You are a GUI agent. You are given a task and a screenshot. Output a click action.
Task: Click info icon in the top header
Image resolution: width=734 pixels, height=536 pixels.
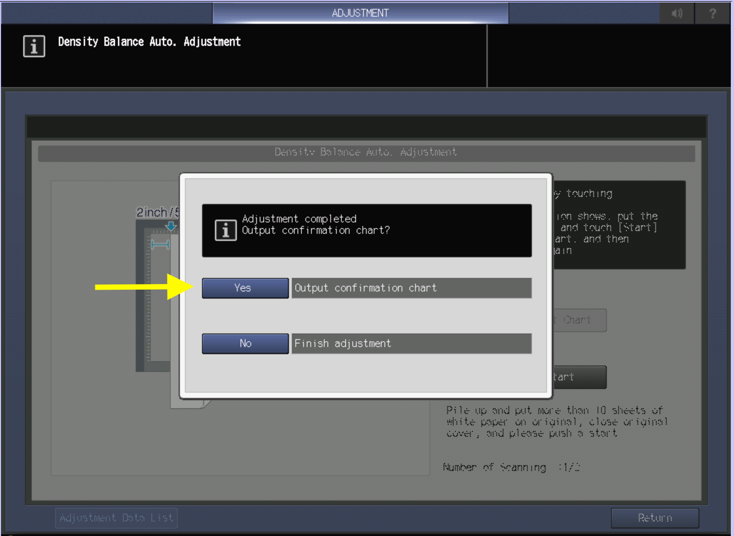[34, 47]
